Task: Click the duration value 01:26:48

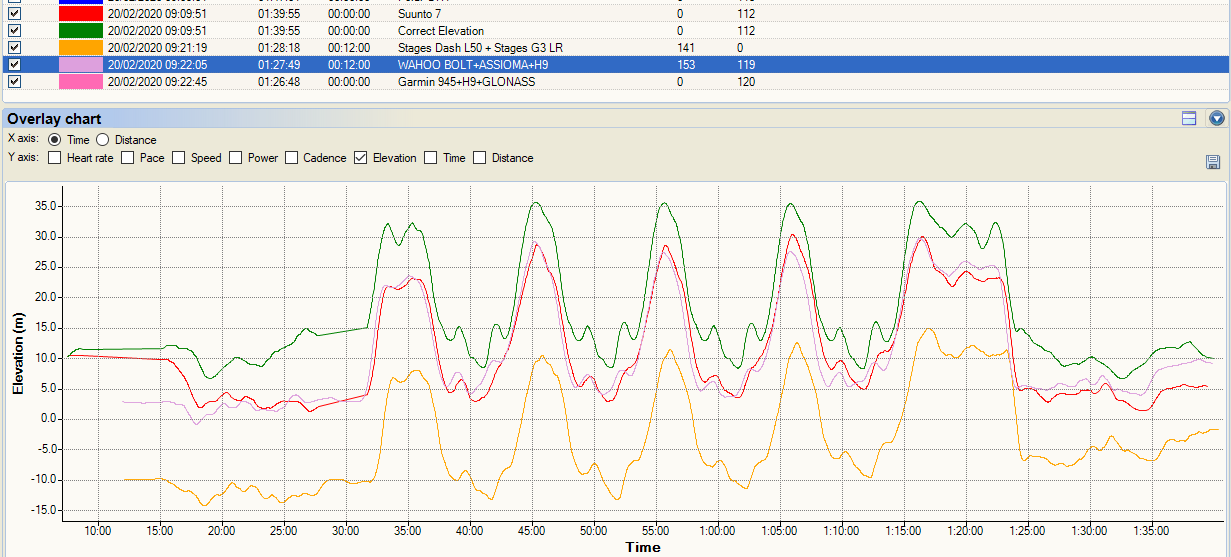Action: point(278,81)
